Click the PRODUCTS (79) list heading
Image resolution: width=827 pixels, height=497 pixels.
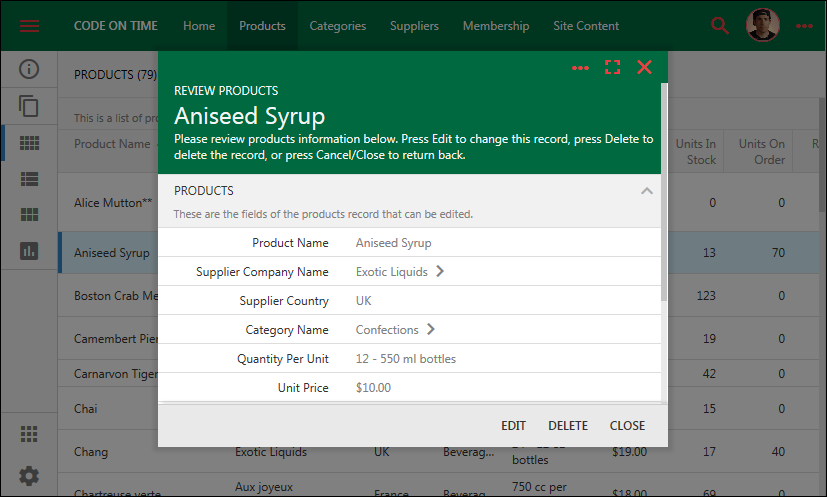tap(116, 75)
